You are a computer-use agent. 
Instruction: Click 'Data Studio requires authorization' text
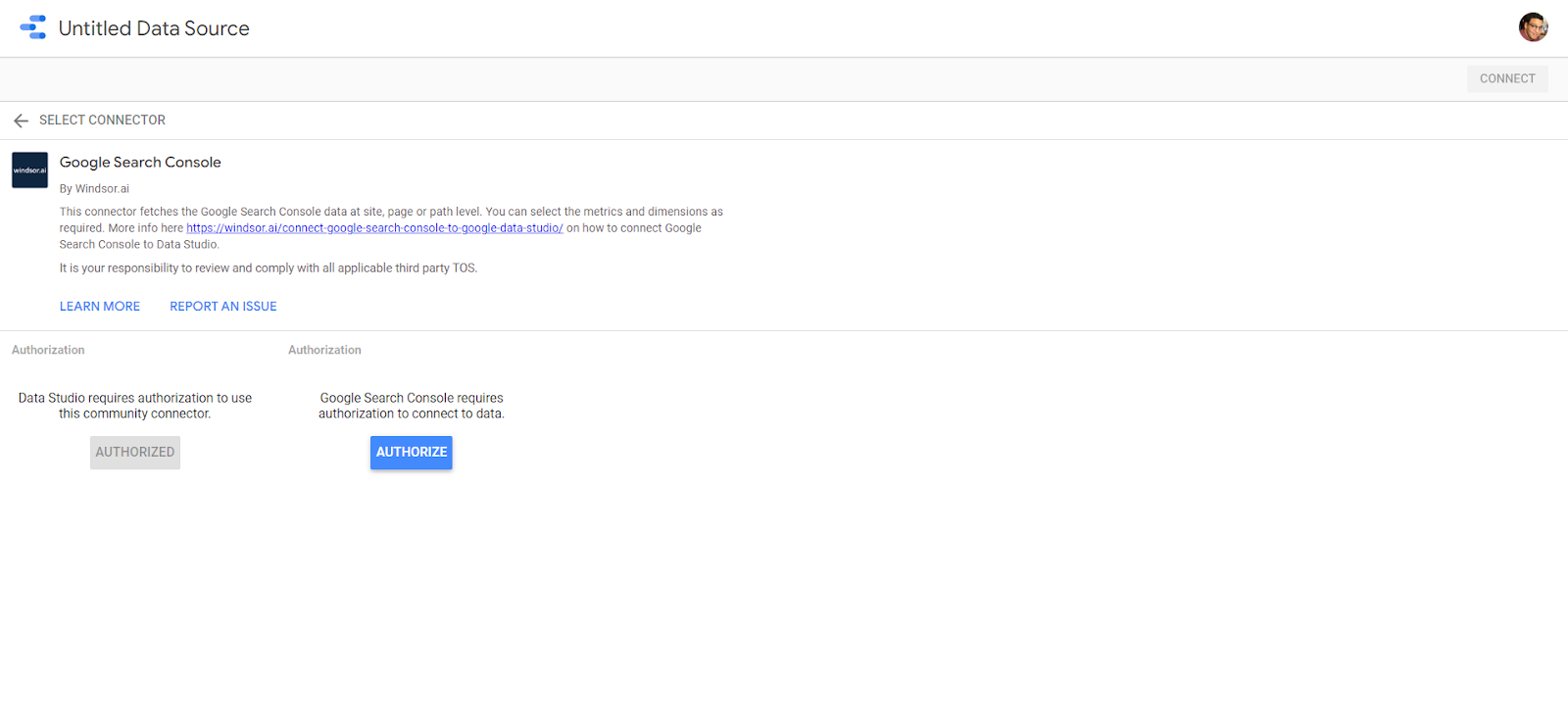135,406
